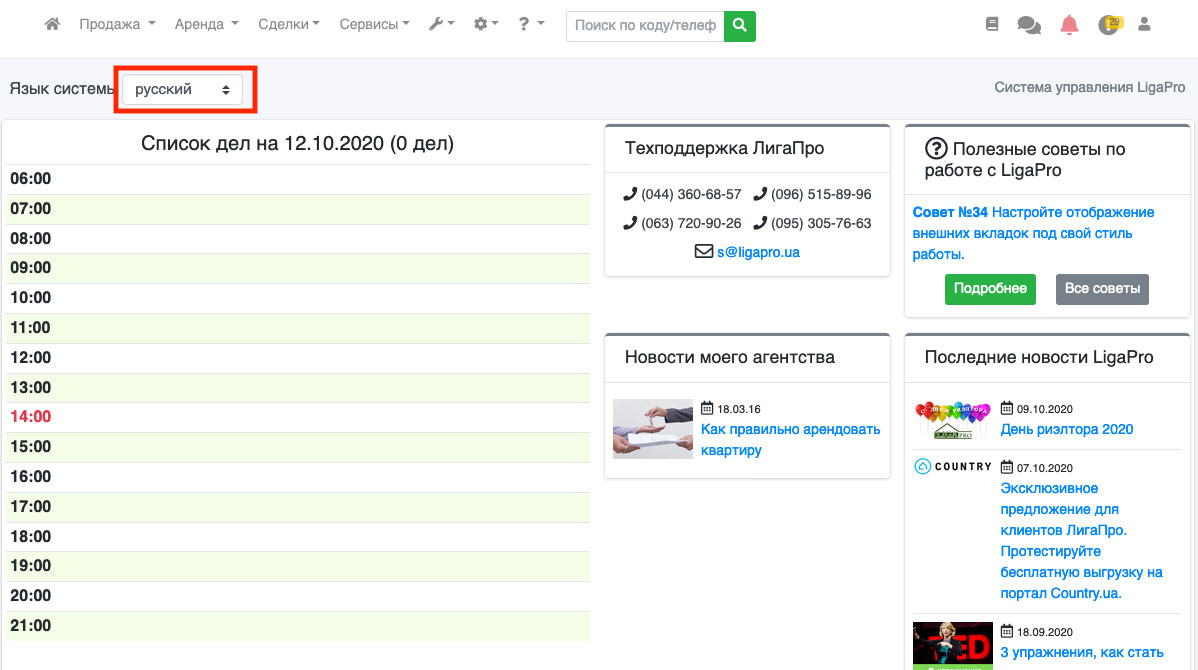
Task: Open the Сервисы menu
Action: coord(374,25)
